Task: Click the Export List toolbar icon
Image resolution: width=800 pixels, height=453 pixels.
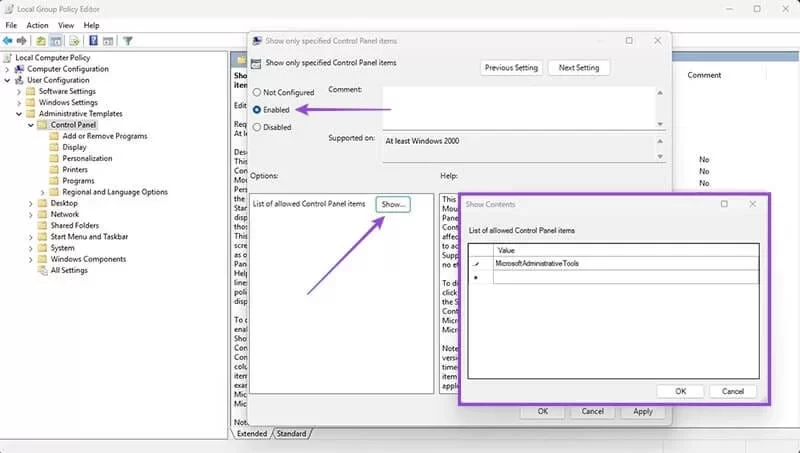Action: [x=74, y=41]
